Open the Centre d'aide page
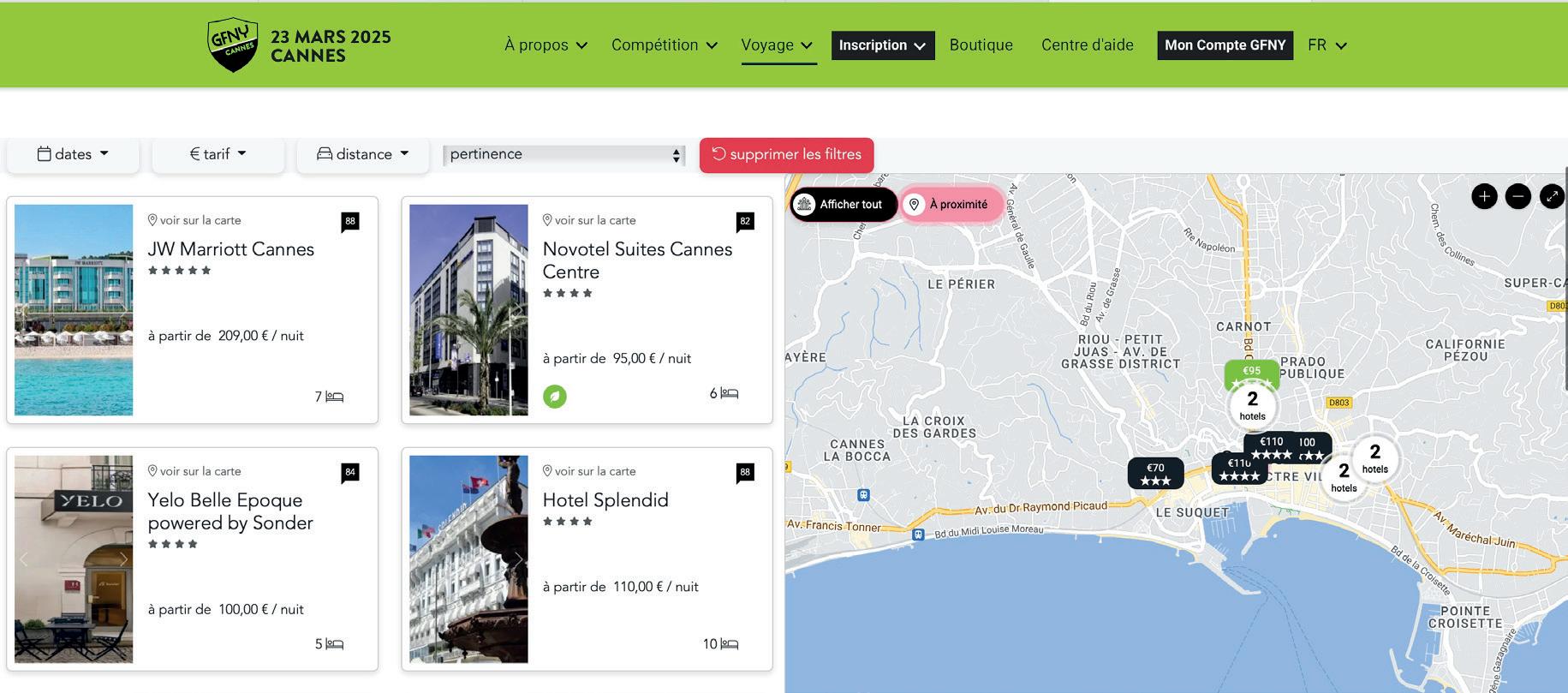 pos(1088,45)
